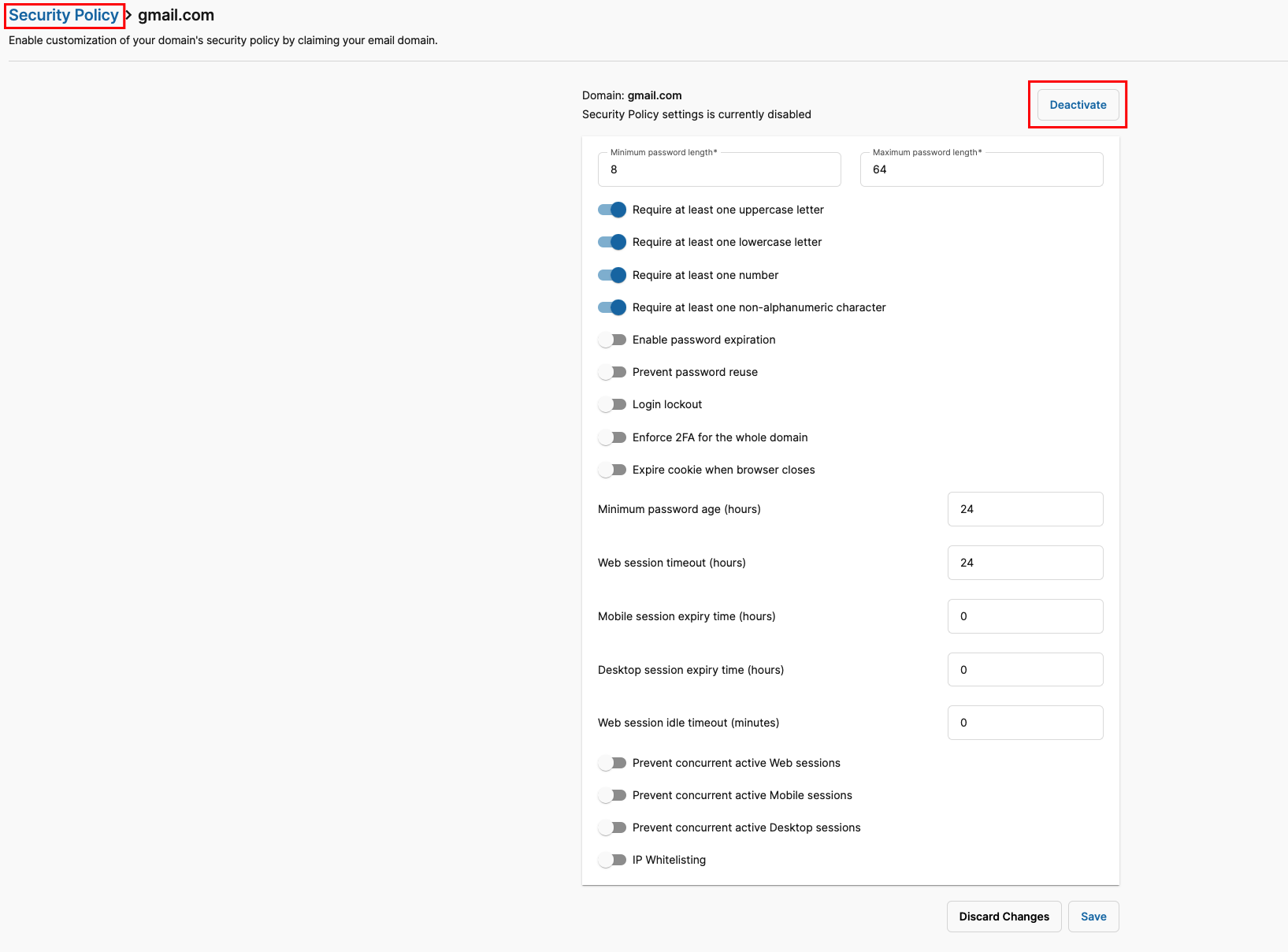The width and height of the screenshot is (1288, 952).
Task: Enable IP Whitelisting switch
Action: [612, 860]
